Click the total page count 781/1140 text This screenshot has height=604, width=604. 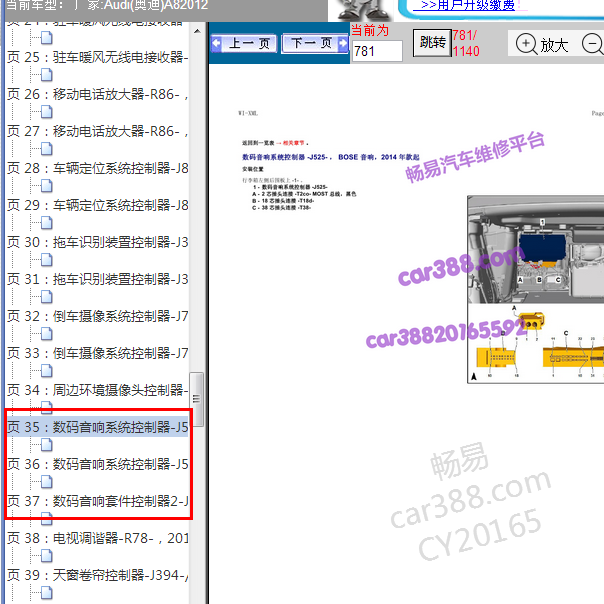pyautogui.click(x=466, y=43)
